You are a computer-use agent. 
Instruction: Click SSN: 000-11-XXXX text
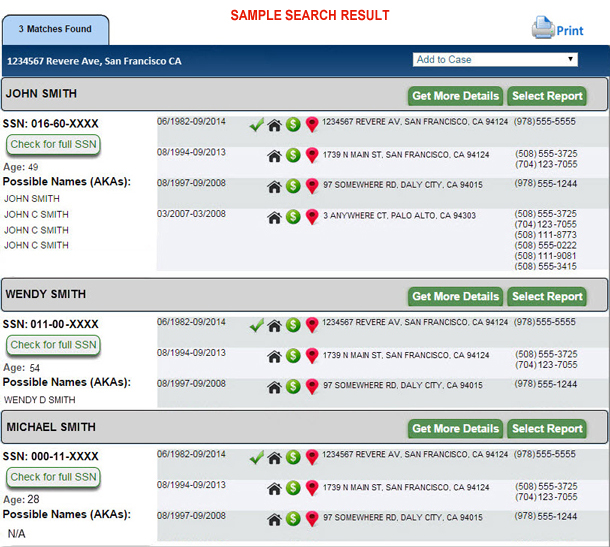pyautogui.click(x=51, y=456)
